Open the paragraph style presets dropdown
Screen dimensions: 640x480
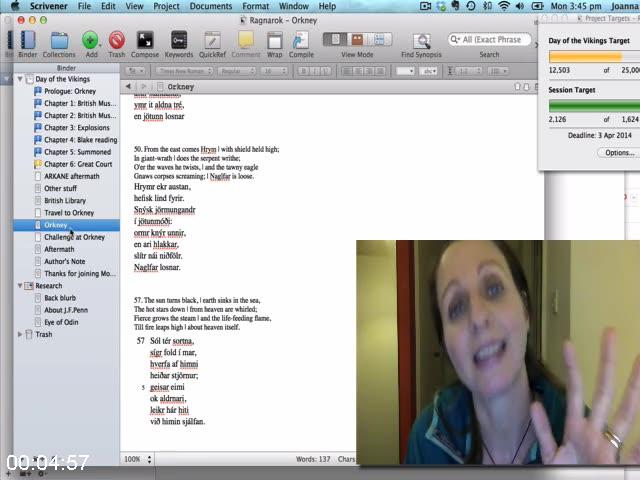pyautogui.click(x=136, y=71)
